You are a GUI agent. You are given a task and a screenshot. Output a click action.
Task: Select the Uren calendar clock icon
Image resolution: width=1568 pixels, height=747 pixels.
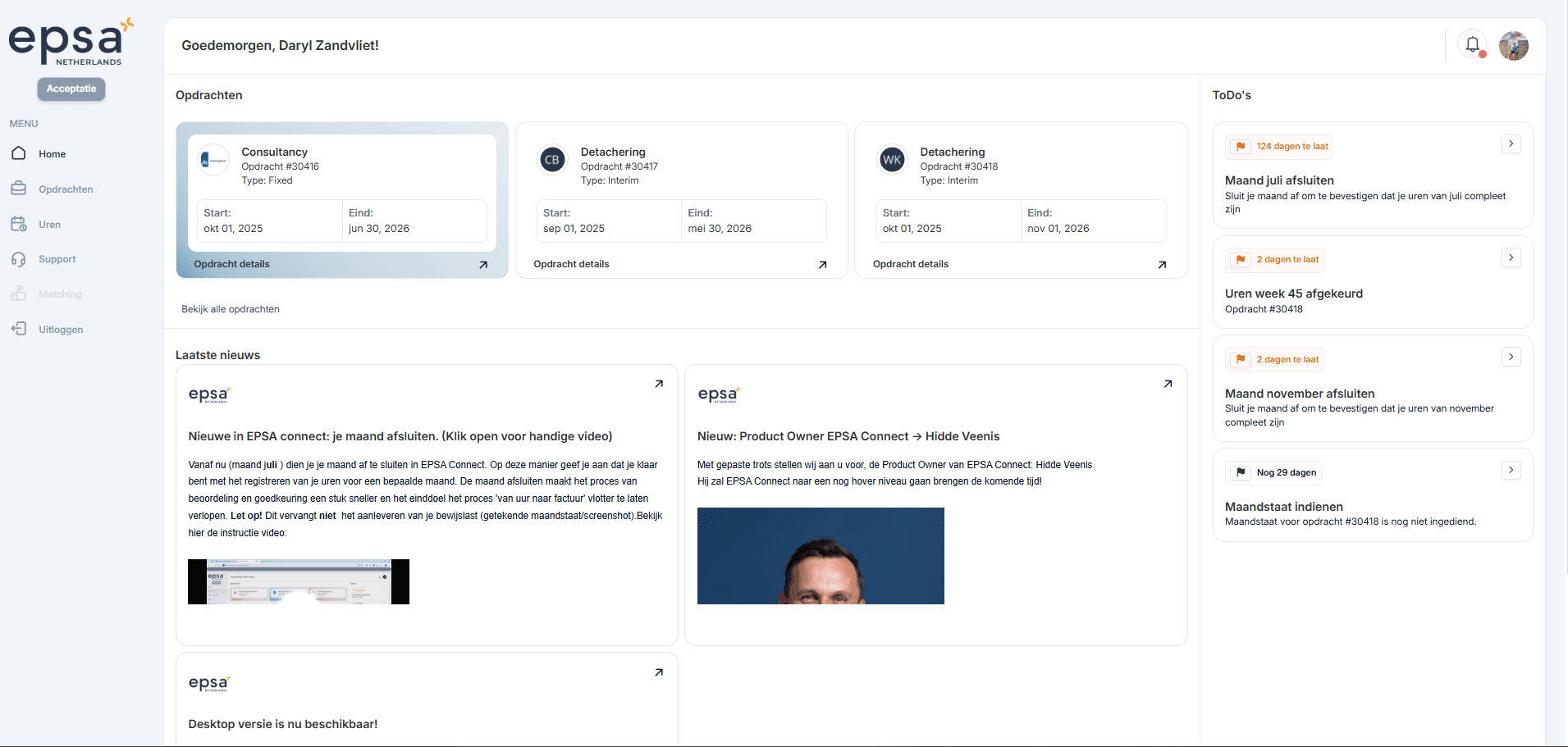tap(19, 224)
